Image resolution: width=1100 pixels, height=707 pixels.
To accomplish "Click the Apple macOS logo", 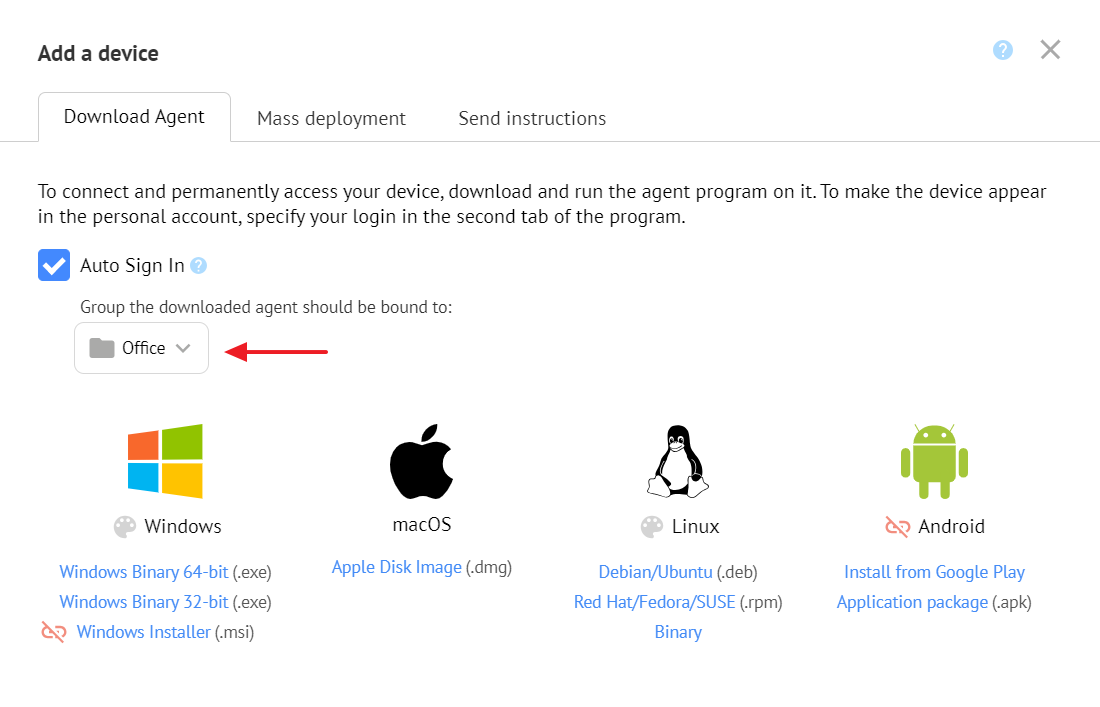I will [x=422, y=461].
